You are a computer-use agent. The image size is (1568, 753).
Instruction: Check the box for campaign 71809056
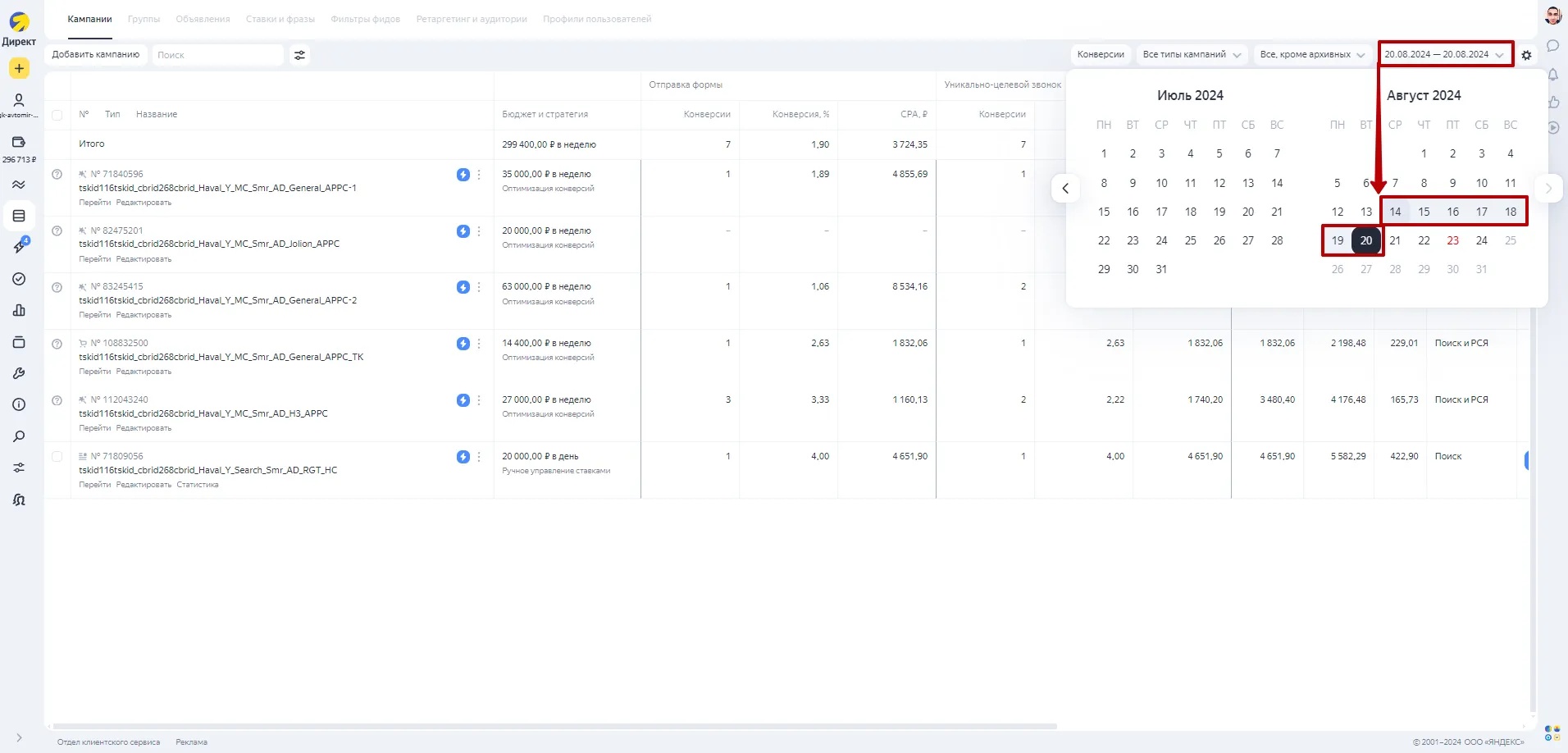(57, 457)
